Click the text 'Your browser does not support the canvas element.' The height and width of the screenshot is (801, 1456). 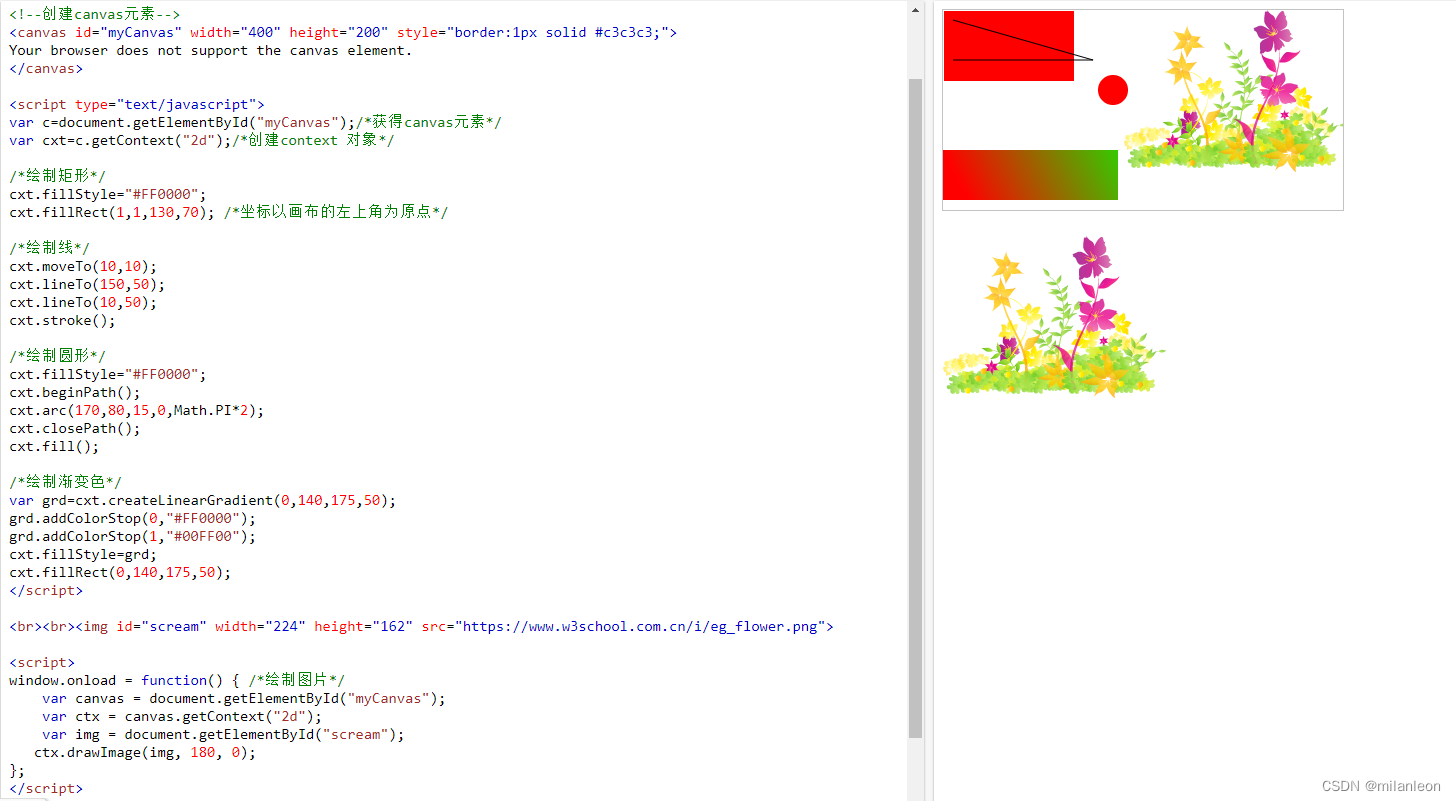(211, 50)
